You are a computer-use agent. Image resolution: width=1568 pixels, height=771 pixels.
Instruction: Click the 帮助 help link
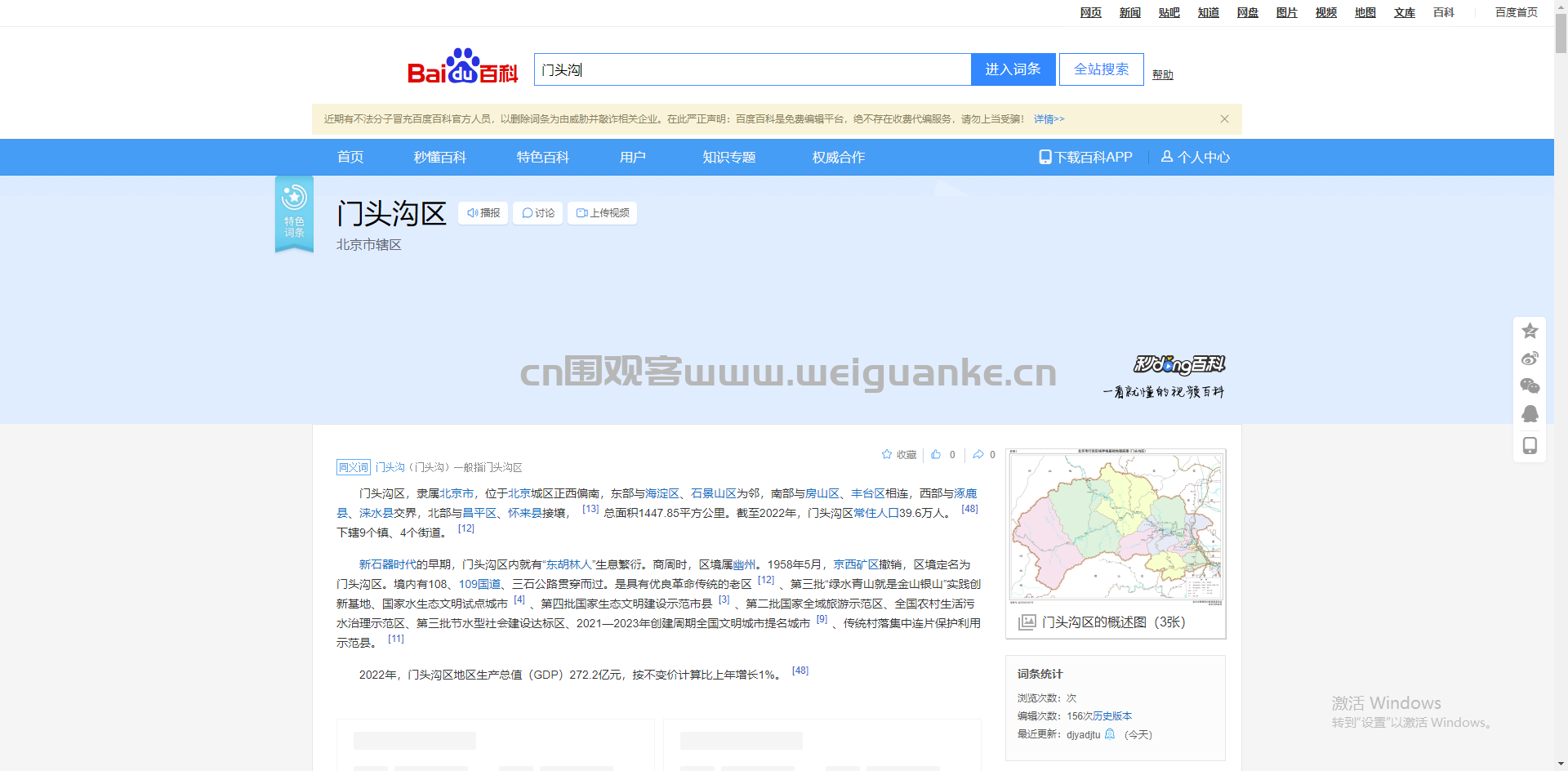(1162, 74)
